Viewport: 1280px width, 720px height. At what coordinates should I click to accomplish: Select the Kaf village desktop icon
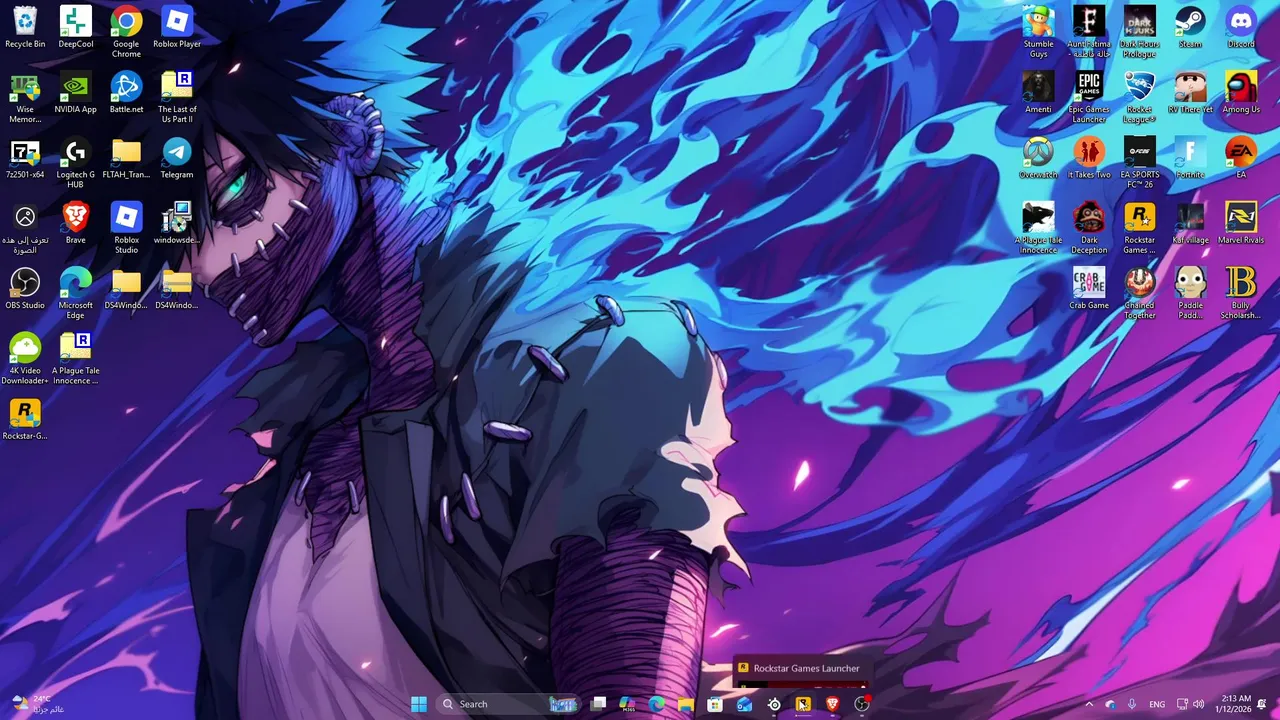pos(1190,223)
